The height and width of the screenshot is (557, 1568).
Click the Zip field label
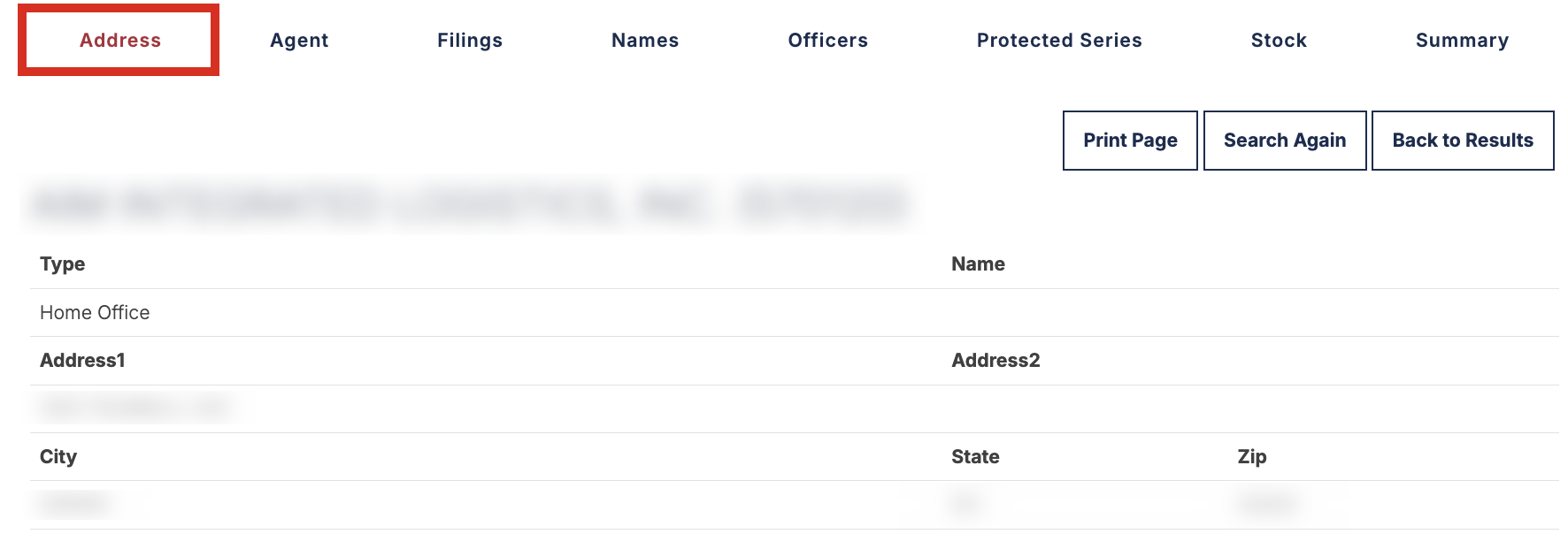(1252, 457)
